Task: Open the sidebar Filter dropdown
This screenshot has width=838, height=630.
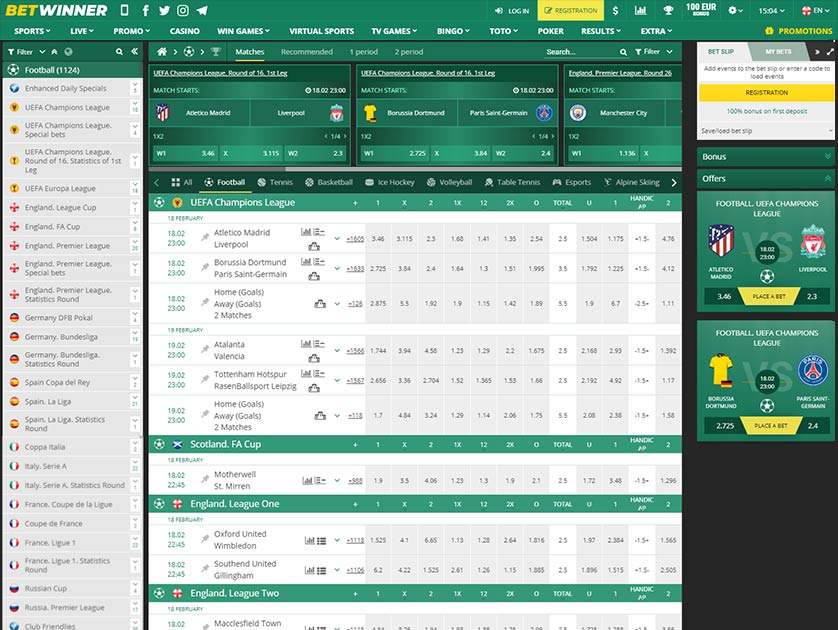Action: [x=27, y=52]
